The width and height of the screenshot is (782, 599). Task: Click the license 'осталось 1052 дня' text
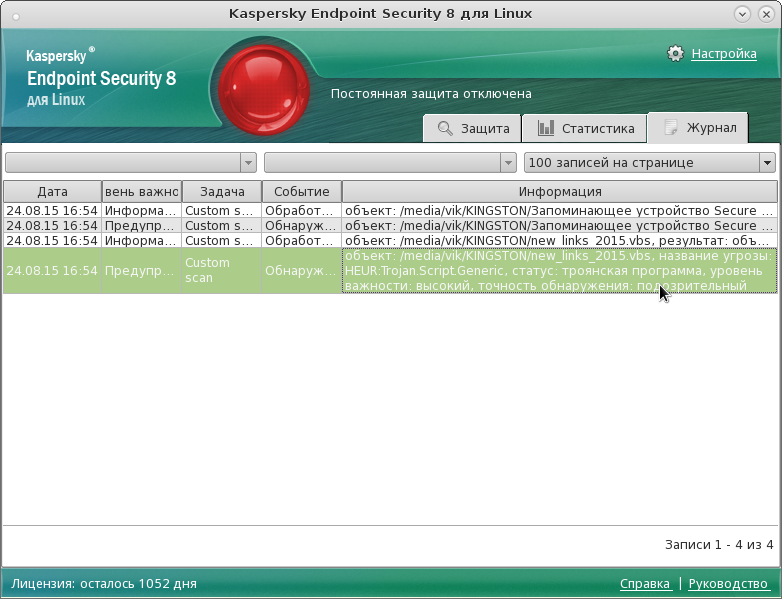pos(139,584)
